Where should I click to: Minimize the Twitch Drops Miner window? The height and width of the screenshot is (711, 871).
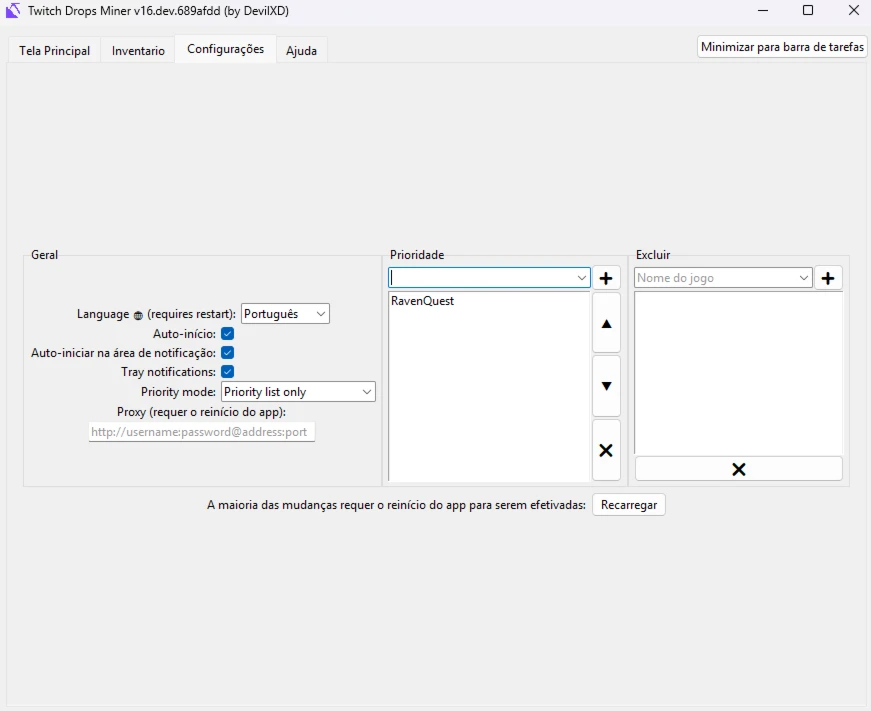tap(763, 11)
